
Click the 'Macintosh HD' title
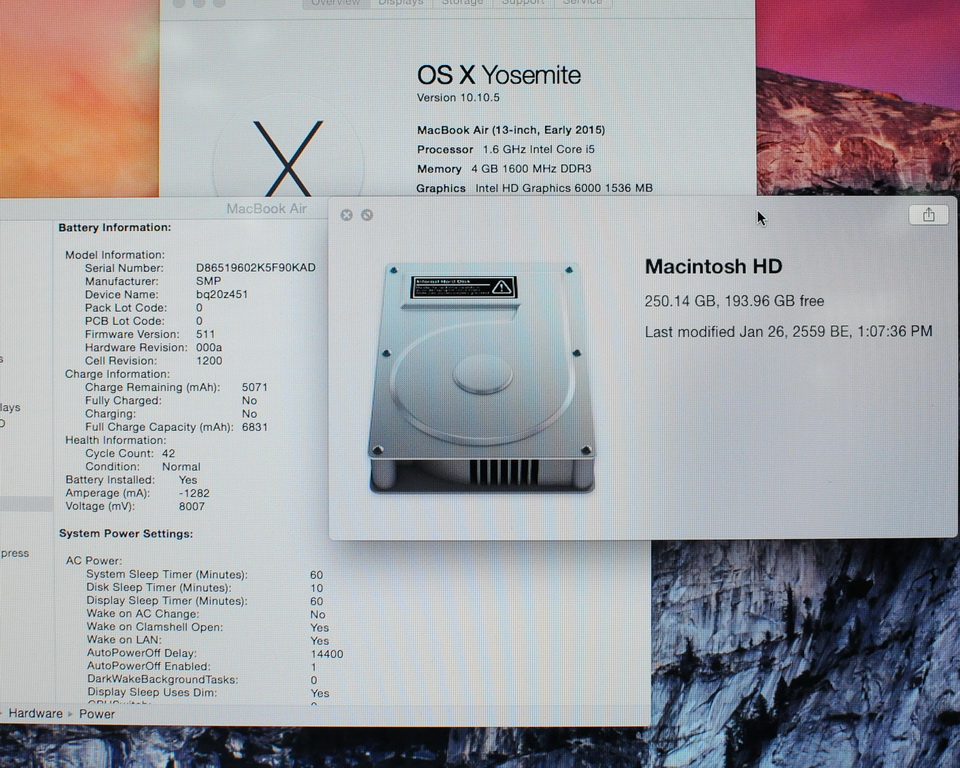click(713, 266)
